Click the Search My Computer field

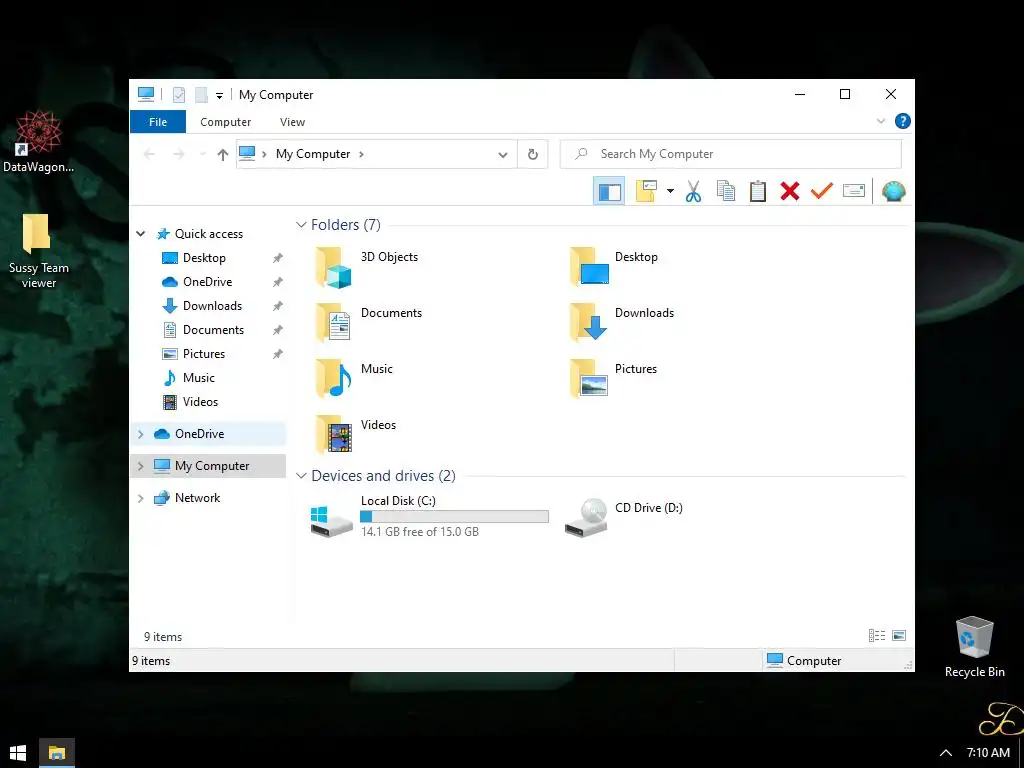click(x=731, y=154)
